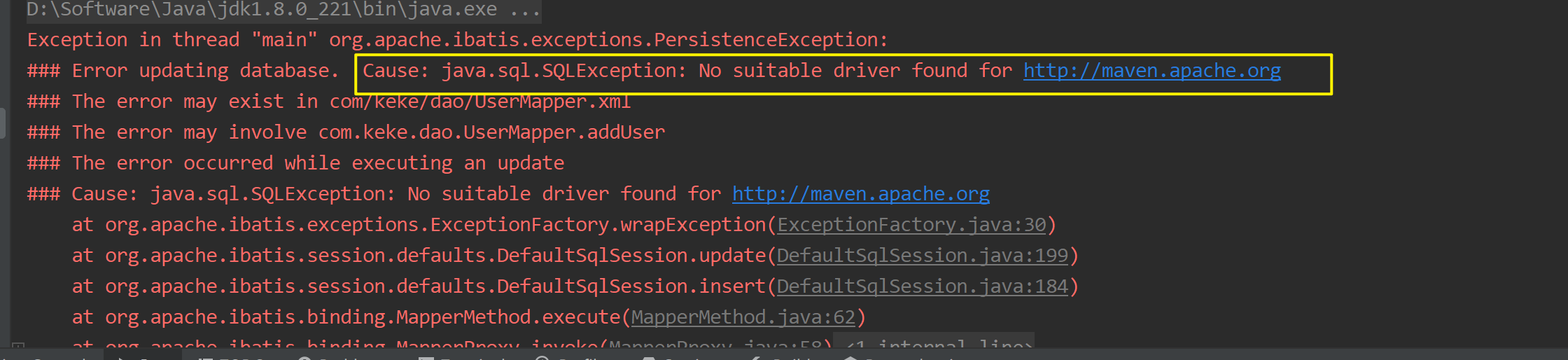
Task: Expand the folded "<1 internal line>" region
Action: point(938,345)
